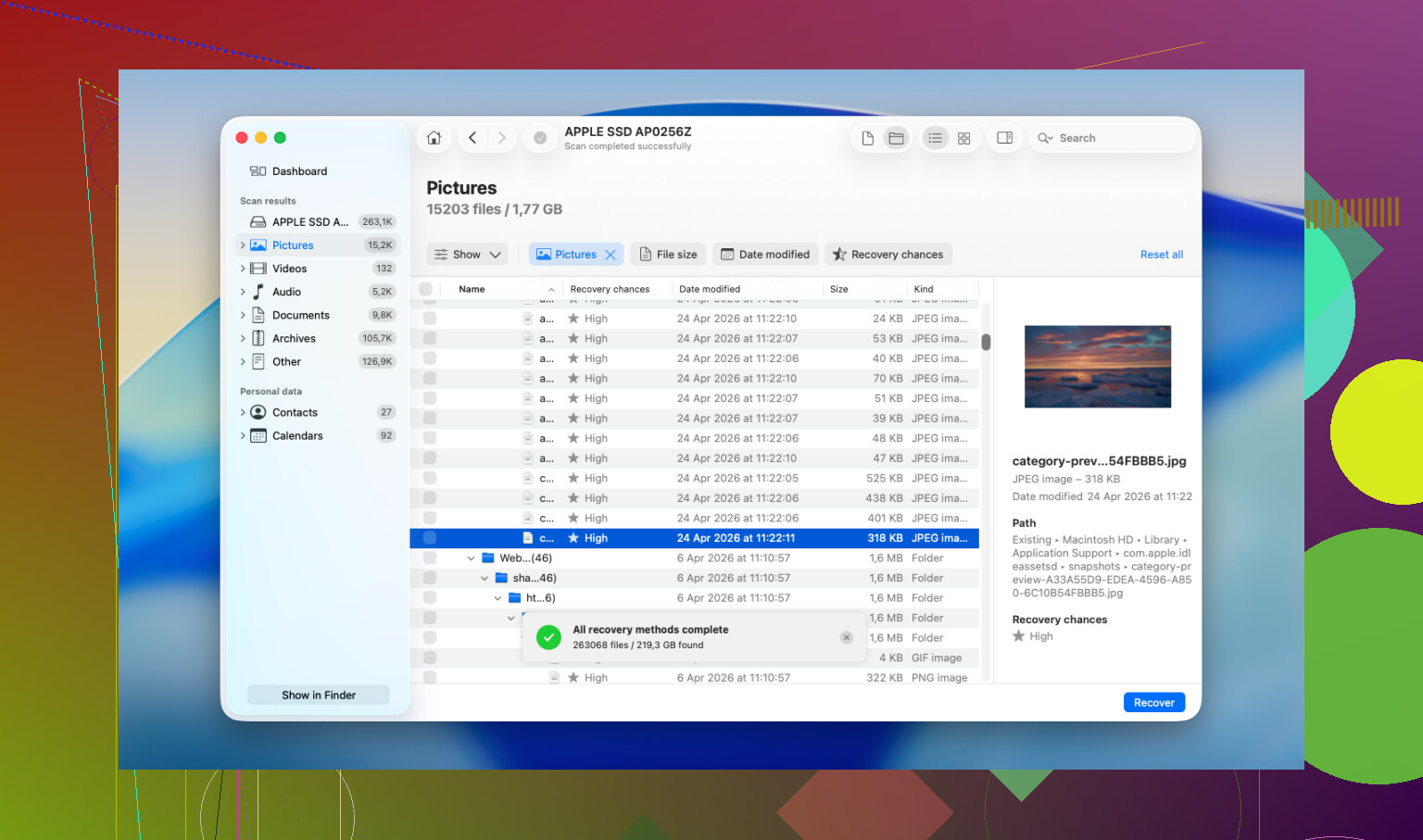Click the Web...(46) folder icon
The height and width of the screenshot is (840, 1423).
pyautogui.click(x=488, y=558)
